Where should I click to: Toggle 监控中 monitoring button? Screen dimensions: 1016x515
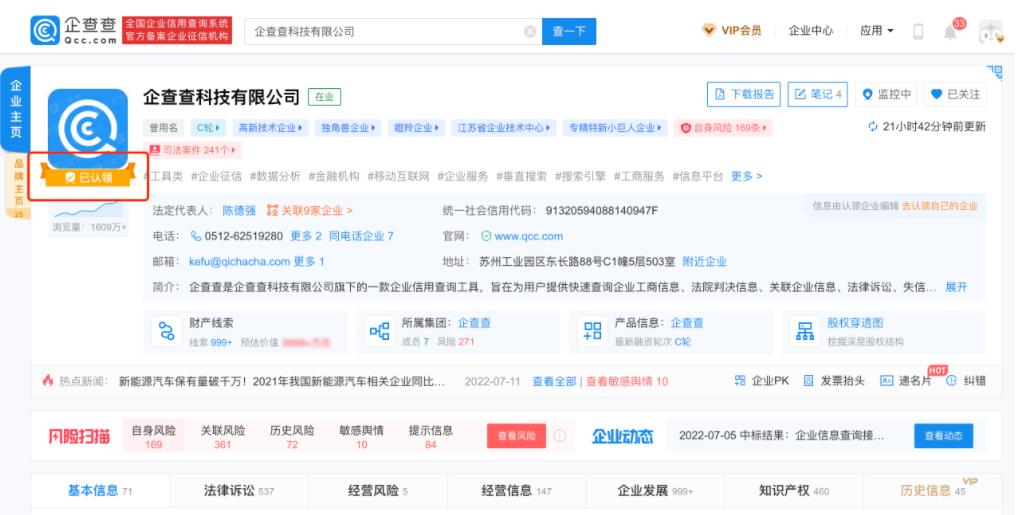886,95
